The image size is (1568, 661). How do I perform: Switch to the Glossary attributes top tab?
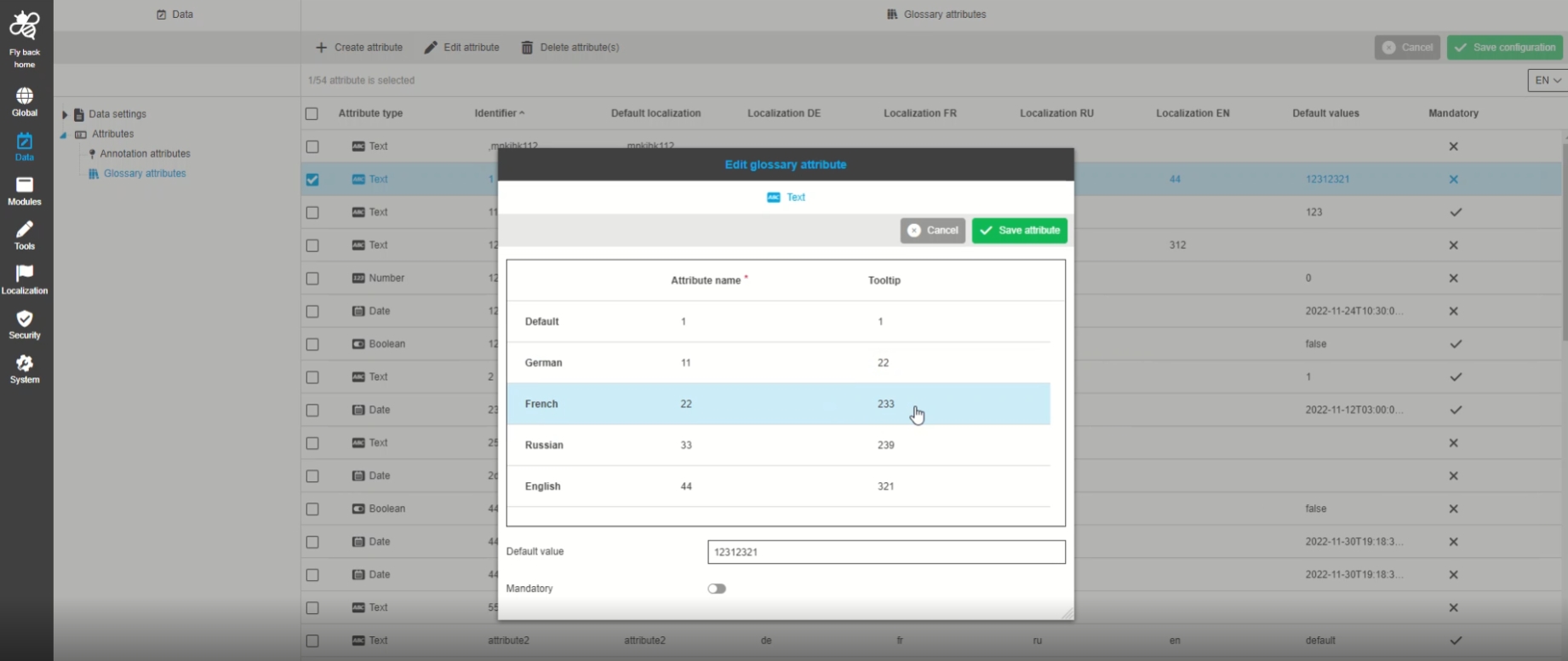coord(936,14)
